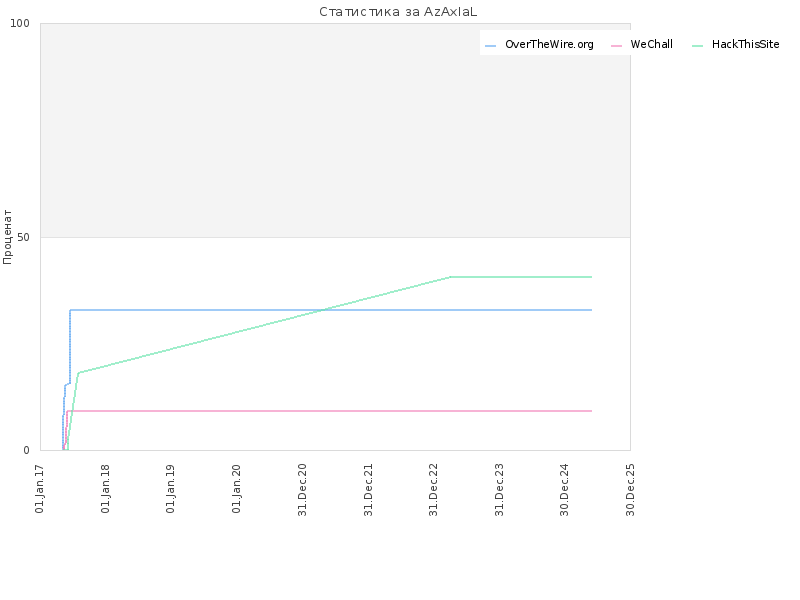Viewport: 800px width, 600px height.
Task: Click the WeChall legend label
Action: coord(652,44)
